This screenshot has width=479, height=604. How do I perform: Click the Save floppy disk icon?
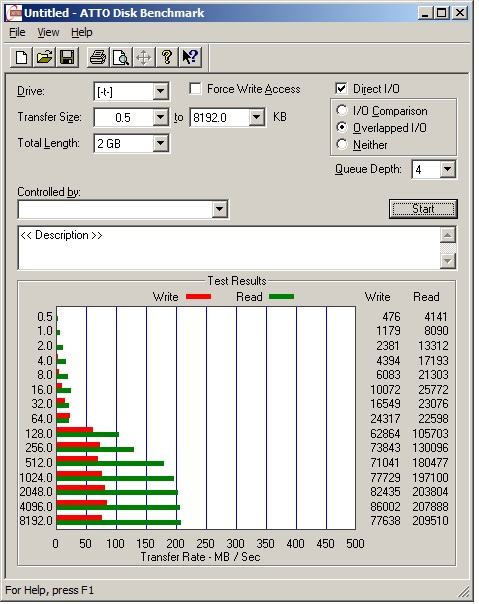(x=67, y=58)
